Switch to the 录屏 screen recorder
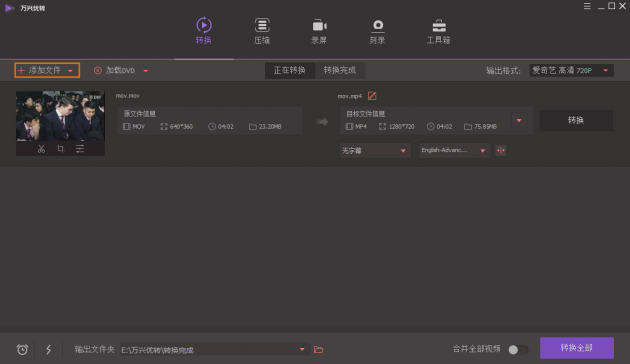 tap(319, 31)
